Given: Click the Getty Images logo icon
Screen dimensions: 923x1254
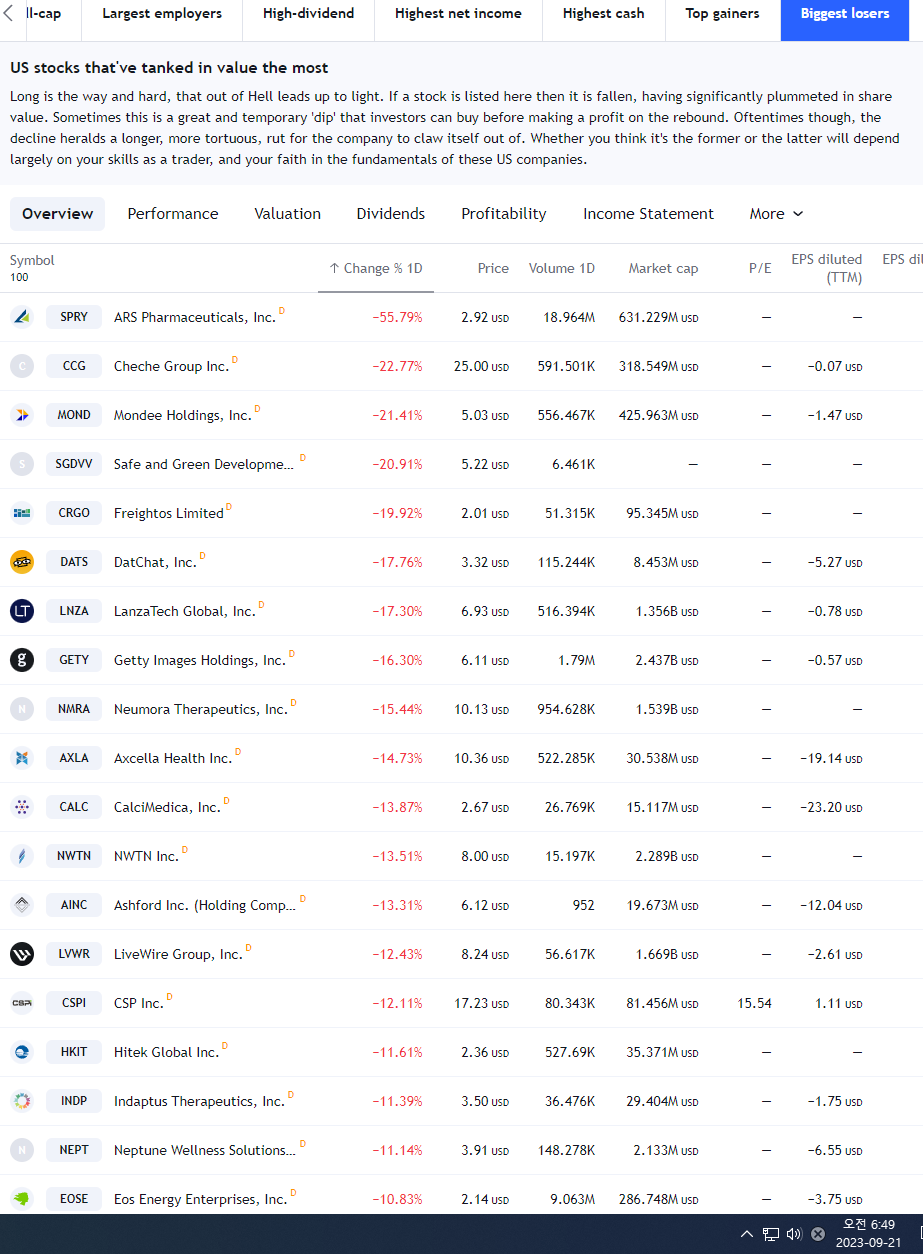Looking at the screenshot, I should click(x=22, y=660).
